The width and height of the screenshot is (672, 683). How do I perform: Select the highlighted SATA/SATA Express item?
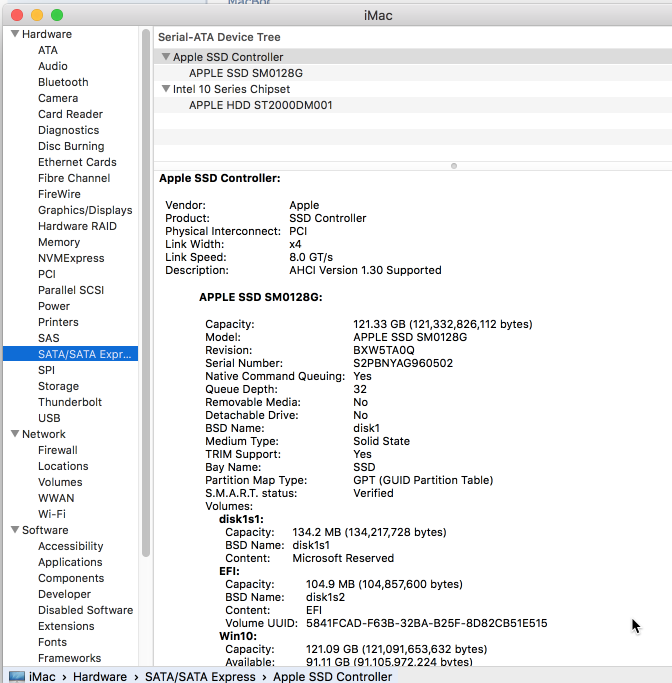pyautogui.click(x=71, y=354)
